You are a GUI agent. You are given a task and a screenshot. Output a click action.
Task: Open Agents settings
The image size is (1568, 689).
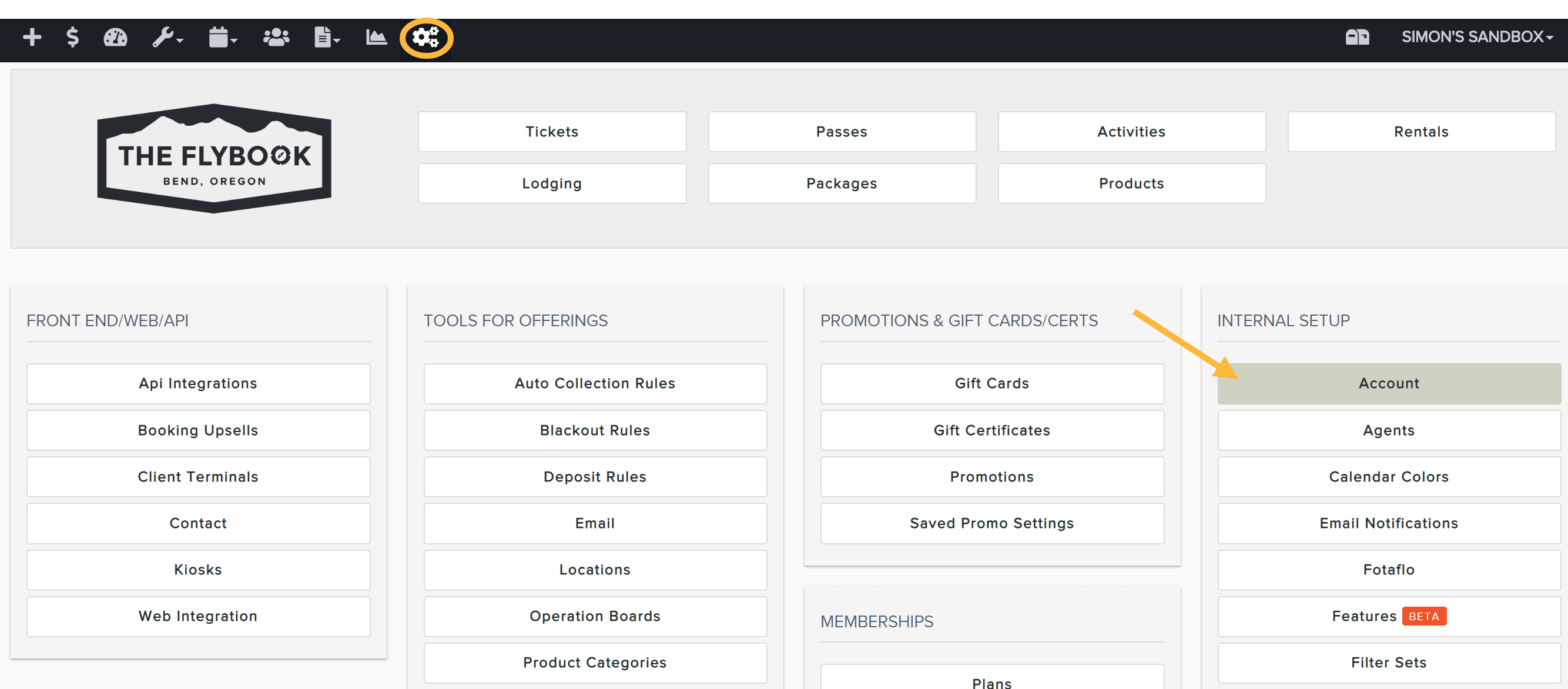(x=1389, y=430)
